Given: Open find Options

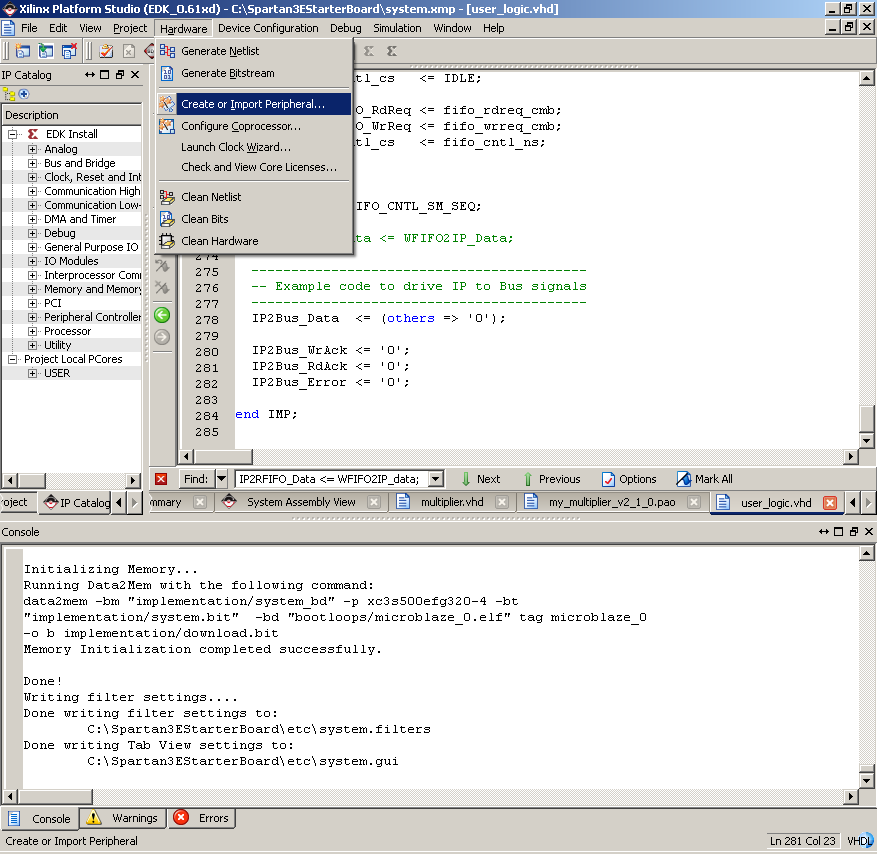Looking at the screenshot, I should point(629,479).
